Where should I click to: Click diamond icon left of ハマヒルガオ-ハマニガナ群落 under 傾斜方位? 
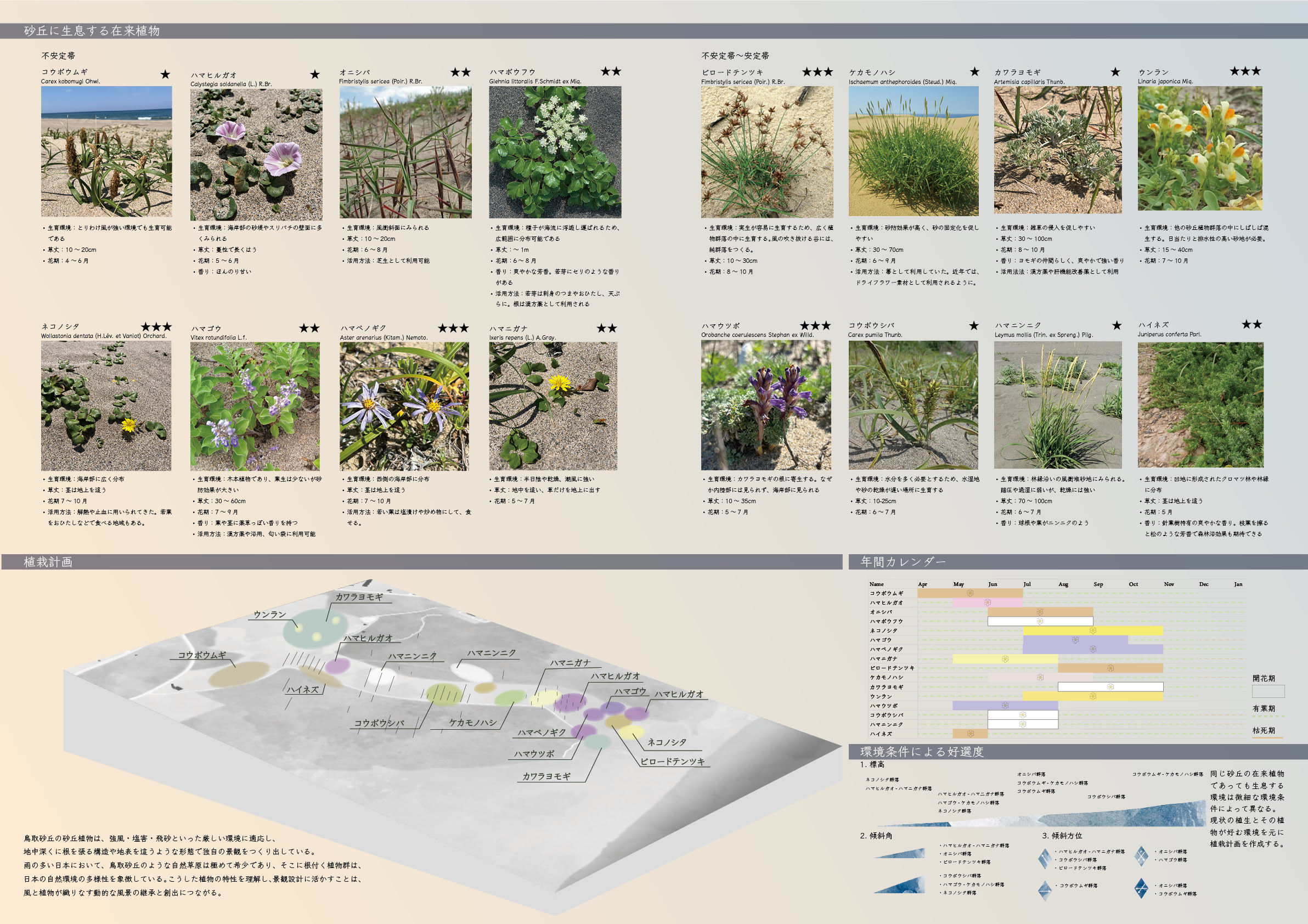click(1044, 858)
